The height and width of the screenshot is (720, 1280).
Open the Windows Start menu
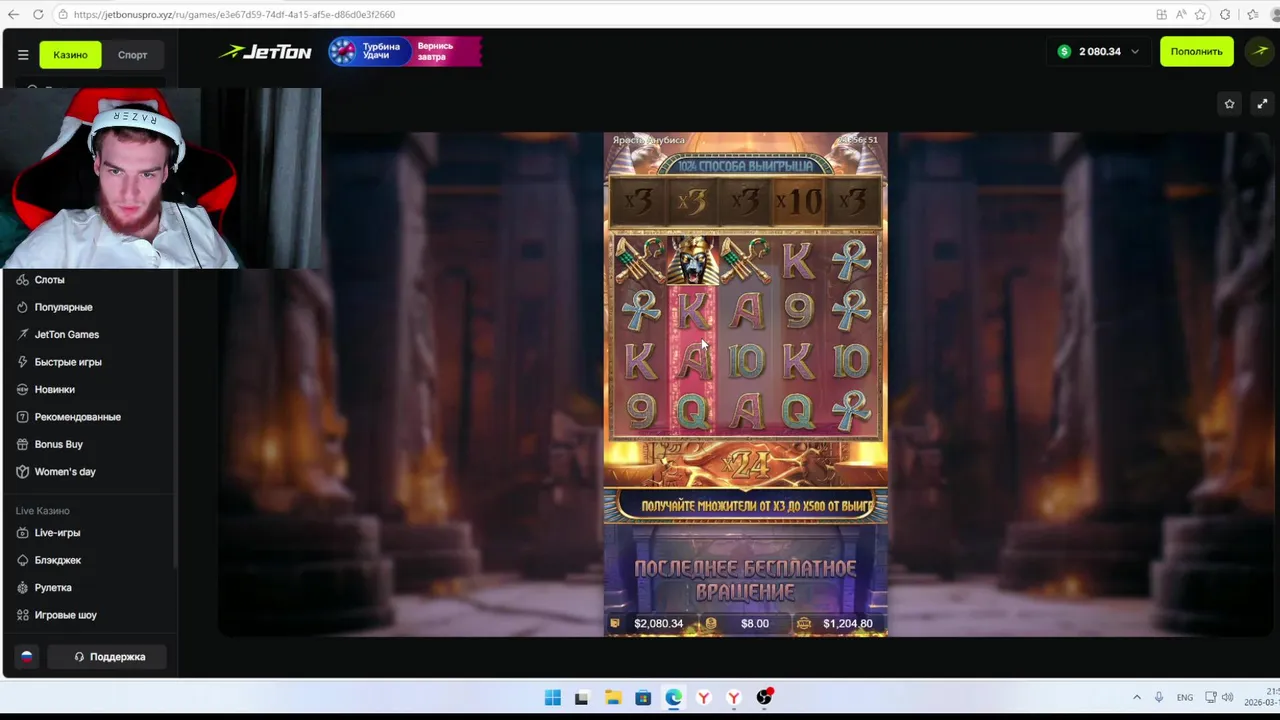553,698
